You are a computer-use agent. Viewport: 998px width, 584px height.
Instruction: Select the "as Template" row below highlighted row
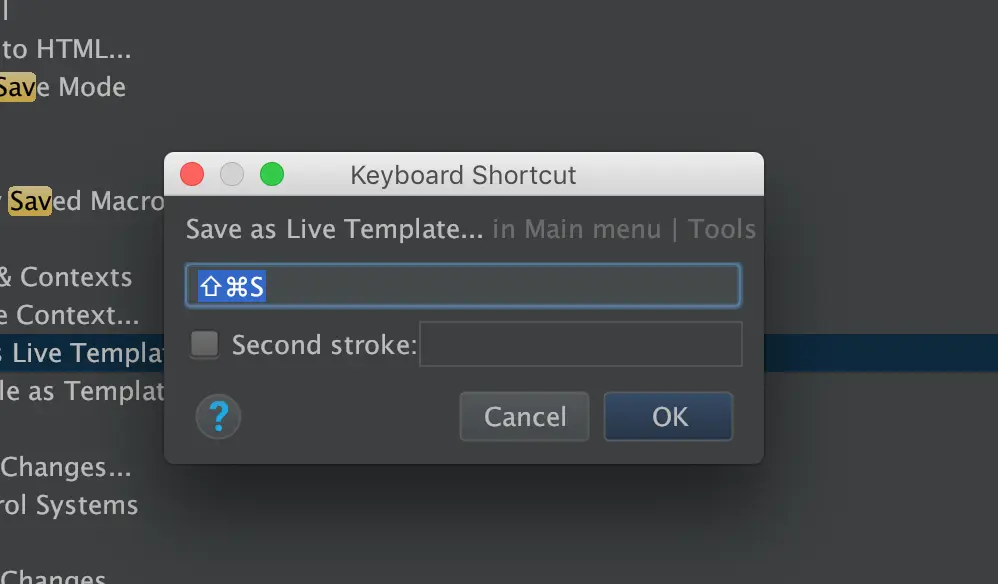[82, 391]
